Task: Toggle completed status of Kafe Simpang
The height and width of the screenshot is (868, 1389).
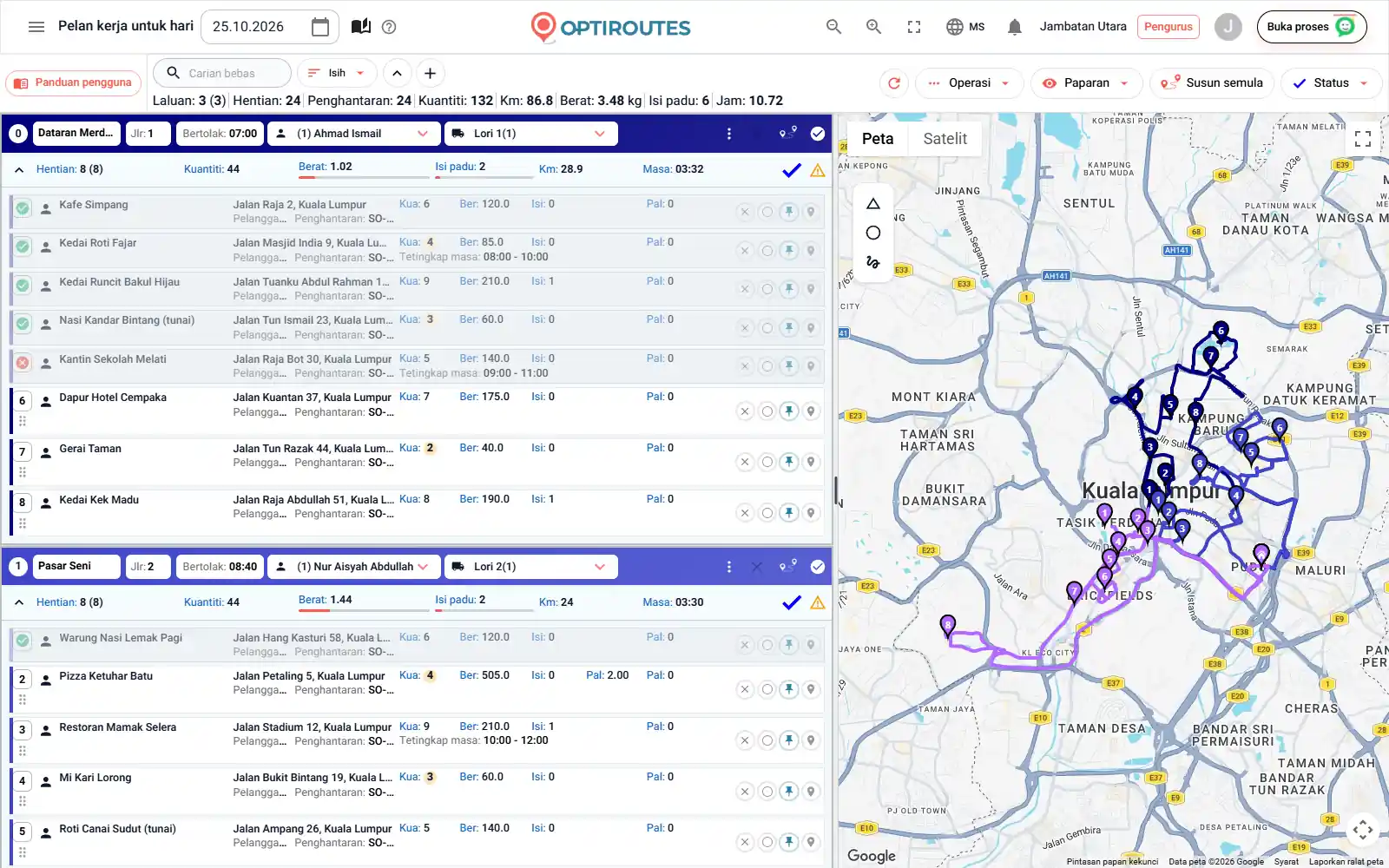Action: pyautogui.click(x=23, y=208)
